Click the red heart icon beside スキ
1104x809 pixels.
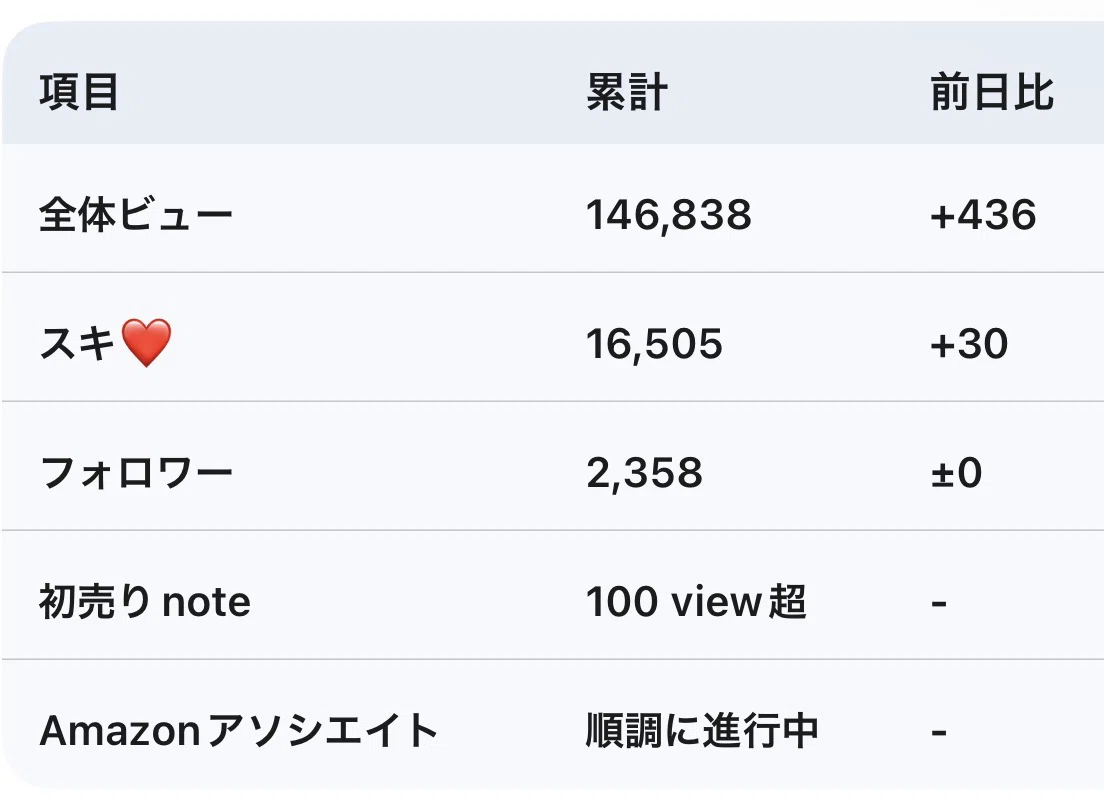146,343
